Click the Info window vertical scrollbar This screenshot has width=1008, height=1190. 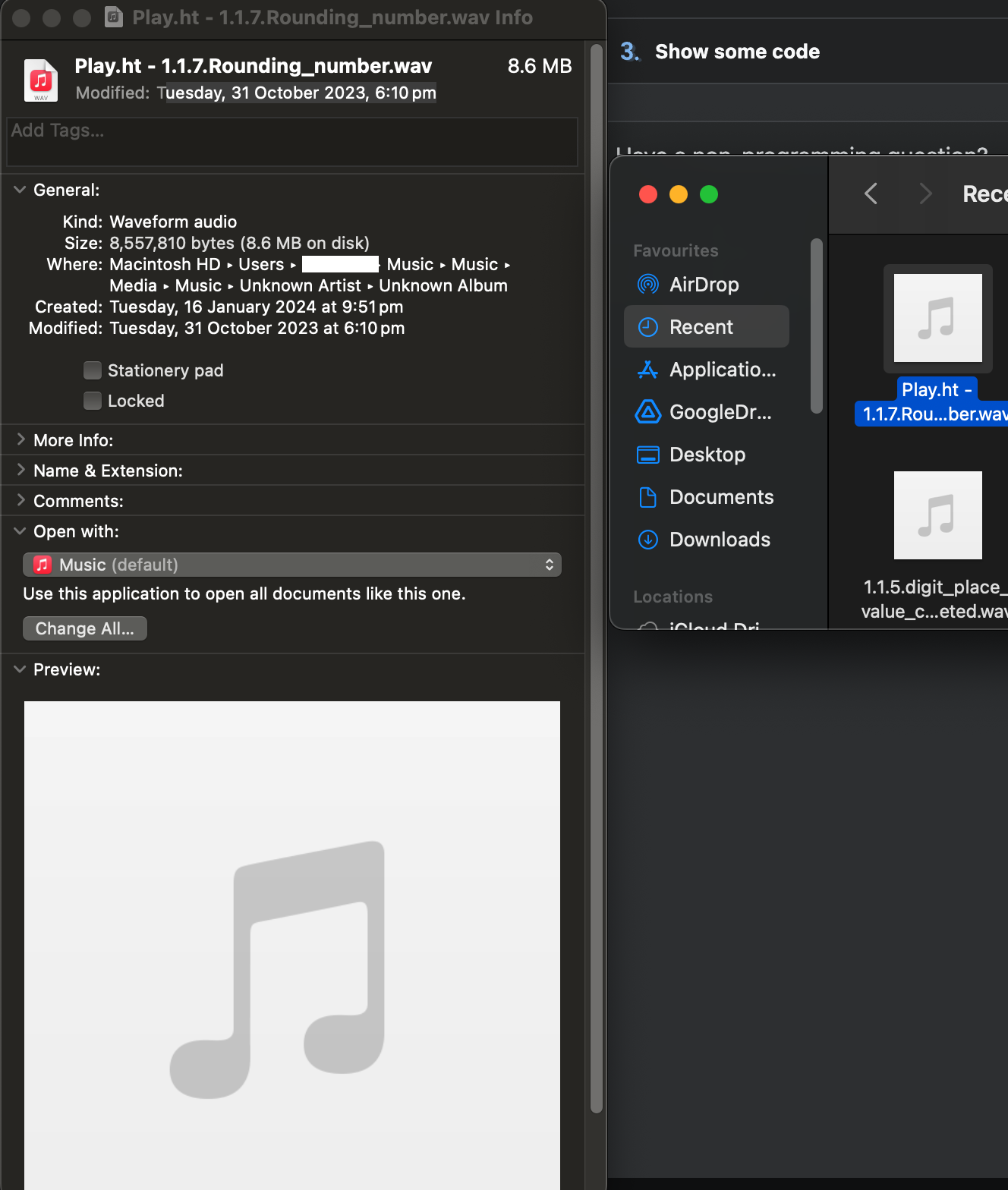[597, 577]
